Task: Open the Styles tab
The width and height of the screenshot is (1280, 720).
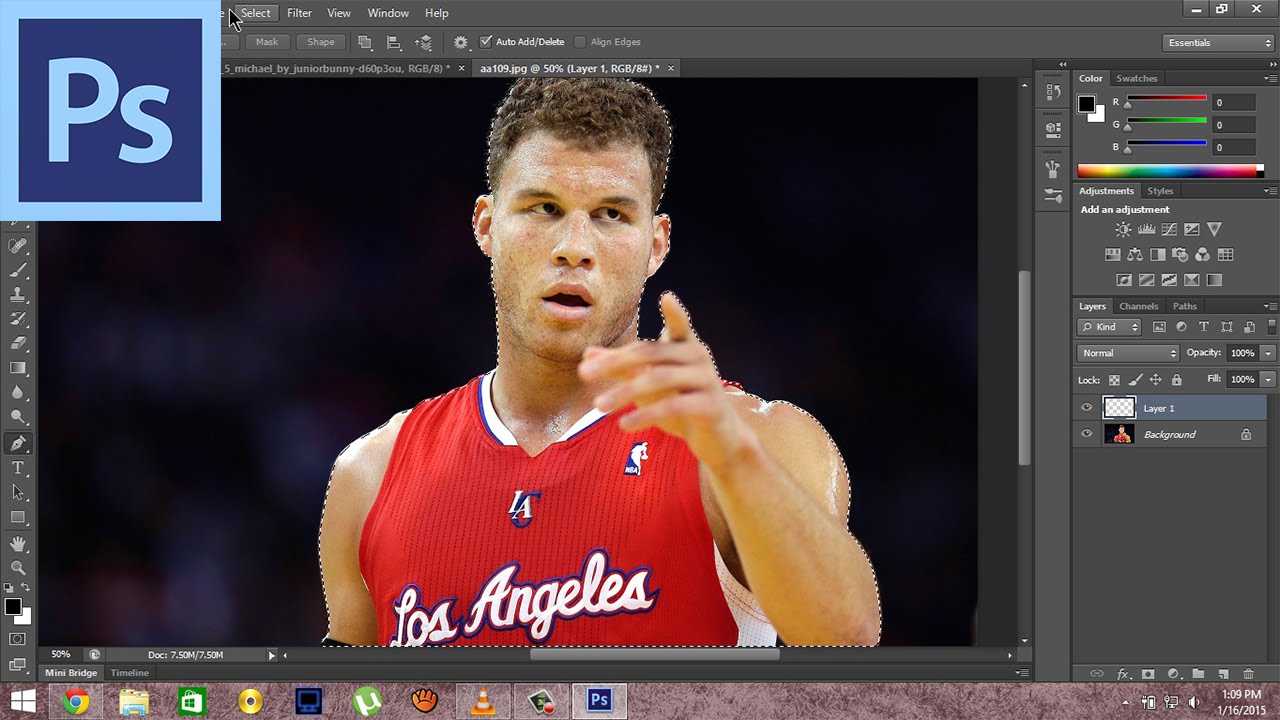Action: [x=1160, y=191]
